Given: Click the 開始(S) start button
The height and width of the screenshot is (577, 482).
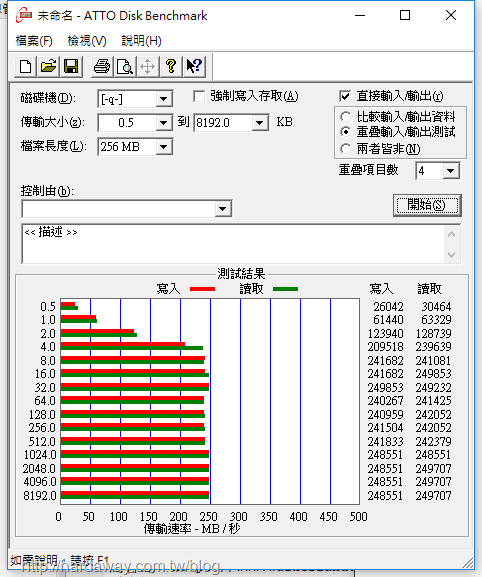Looking at the screenshot, I should tap(427, 205).
